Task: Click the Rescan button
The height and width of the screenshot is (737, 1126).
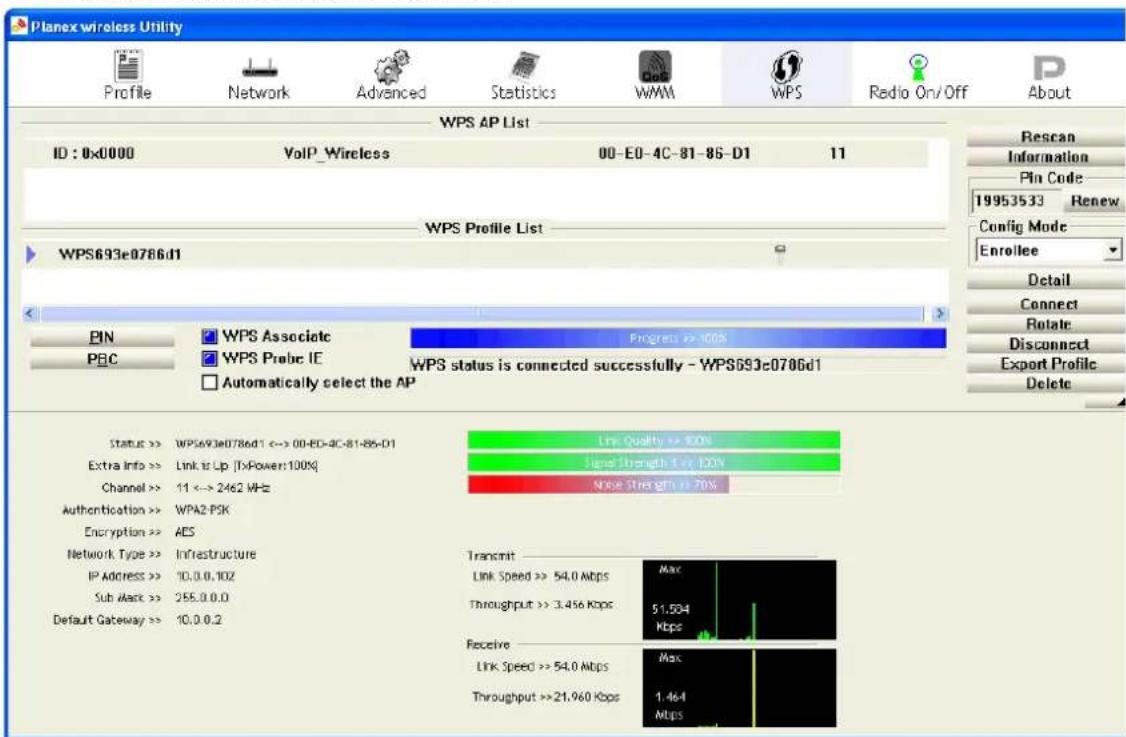Action: 1048,136
